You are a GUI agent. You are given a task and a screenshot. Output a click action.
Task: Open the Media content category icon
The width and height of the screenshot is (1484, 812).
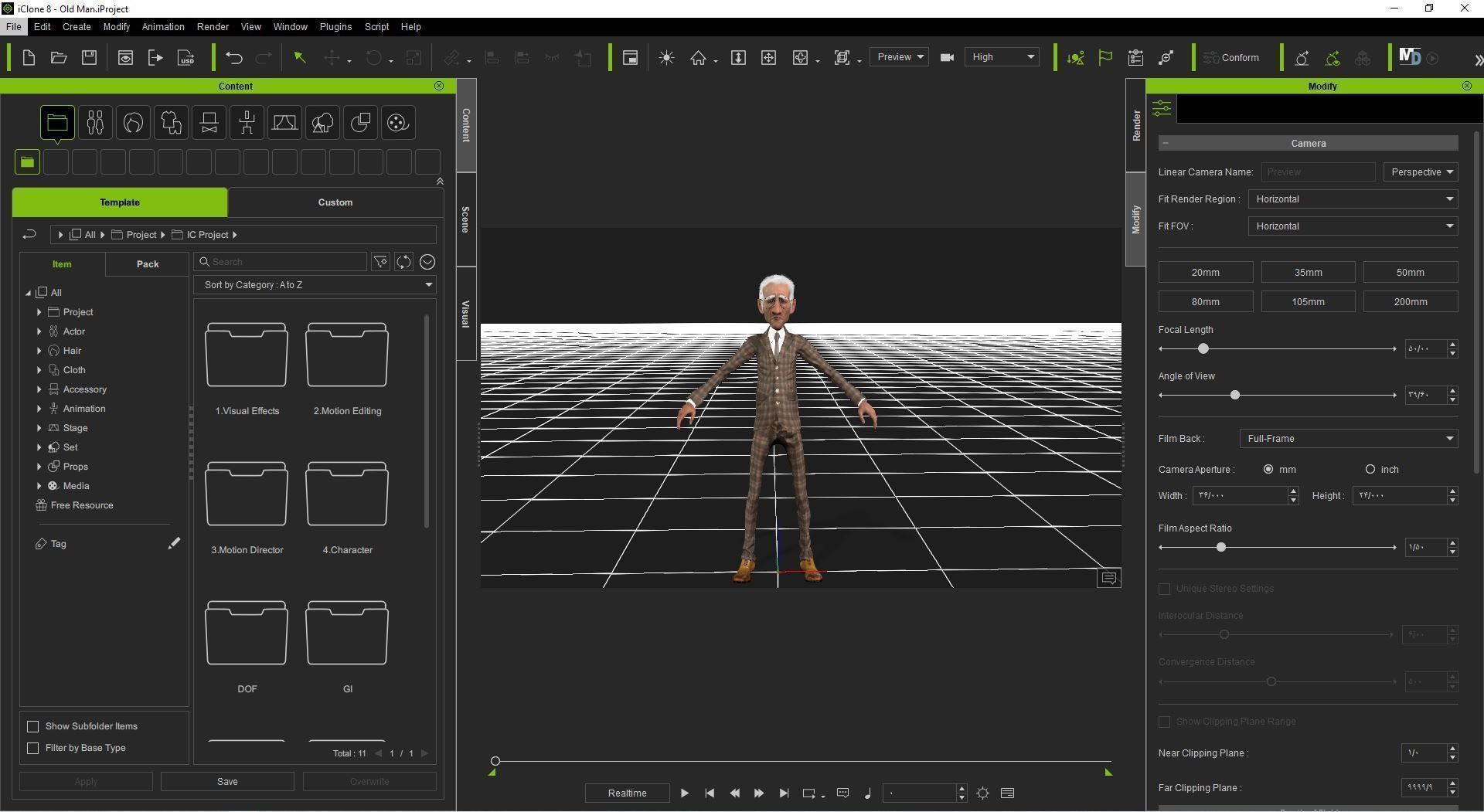point(398,122)
